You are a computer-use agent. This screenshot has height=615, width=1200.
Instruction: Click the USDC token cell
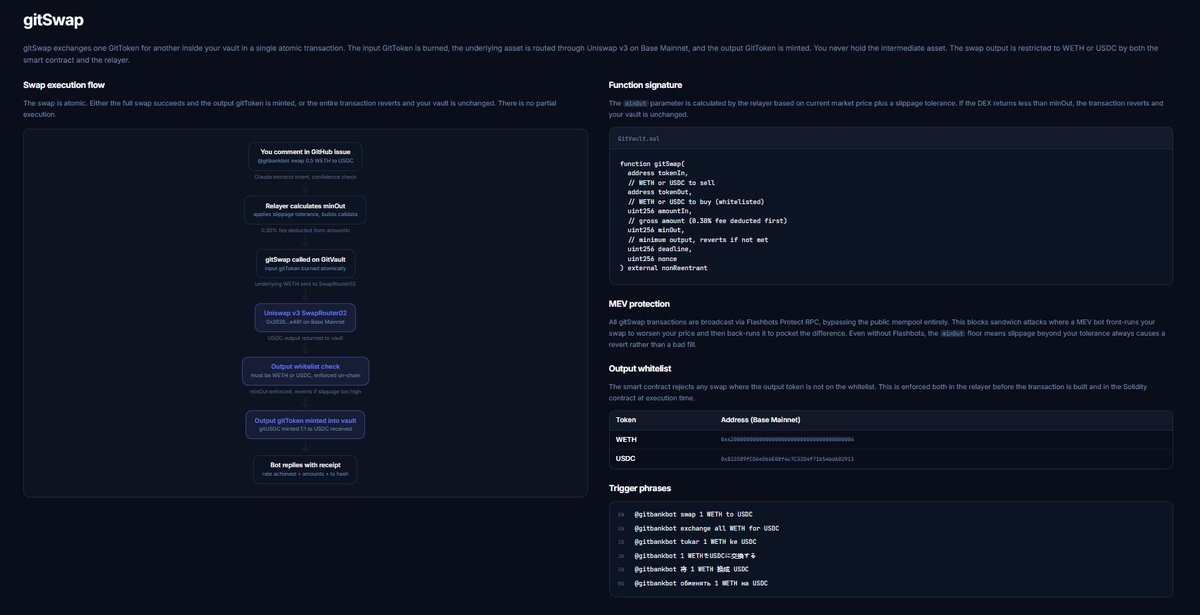(x=625, y=458)
